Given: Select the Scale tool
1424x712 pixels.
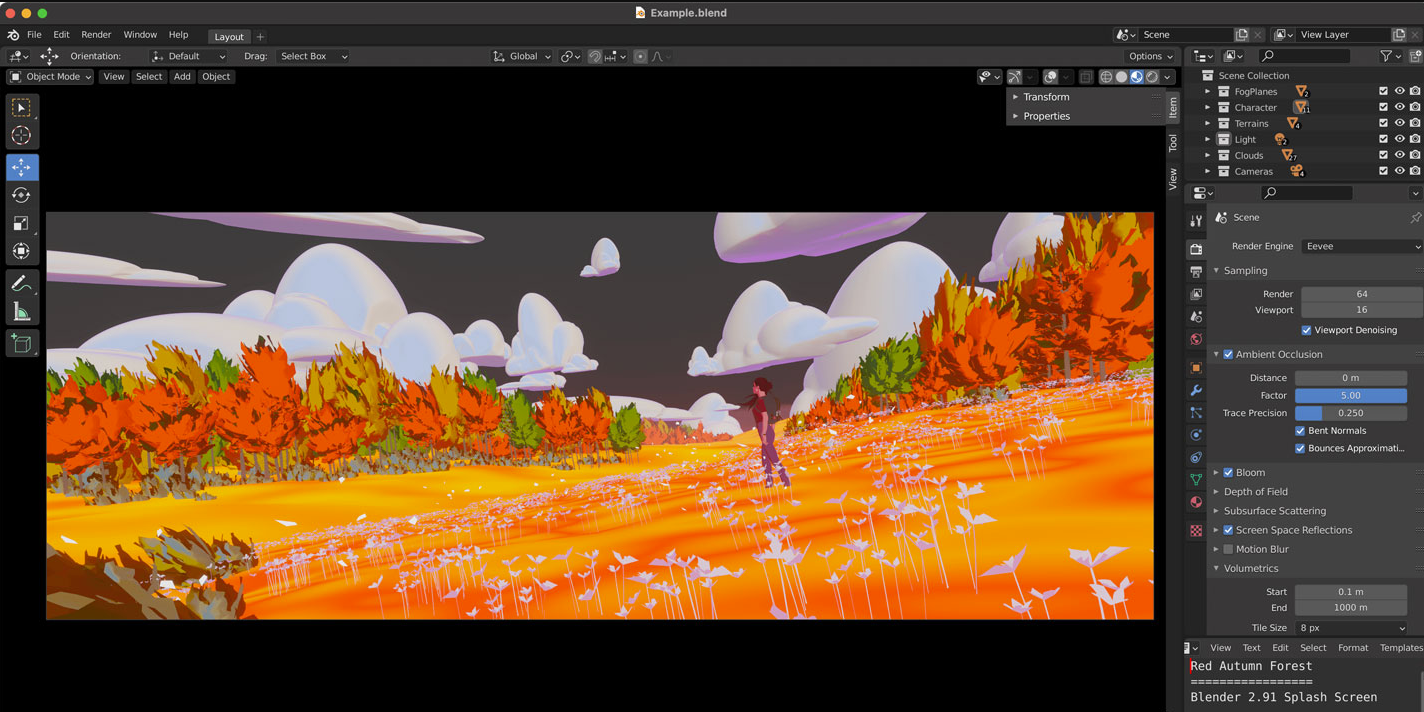Looking at the screenshot, I should (x=21, y=223).
